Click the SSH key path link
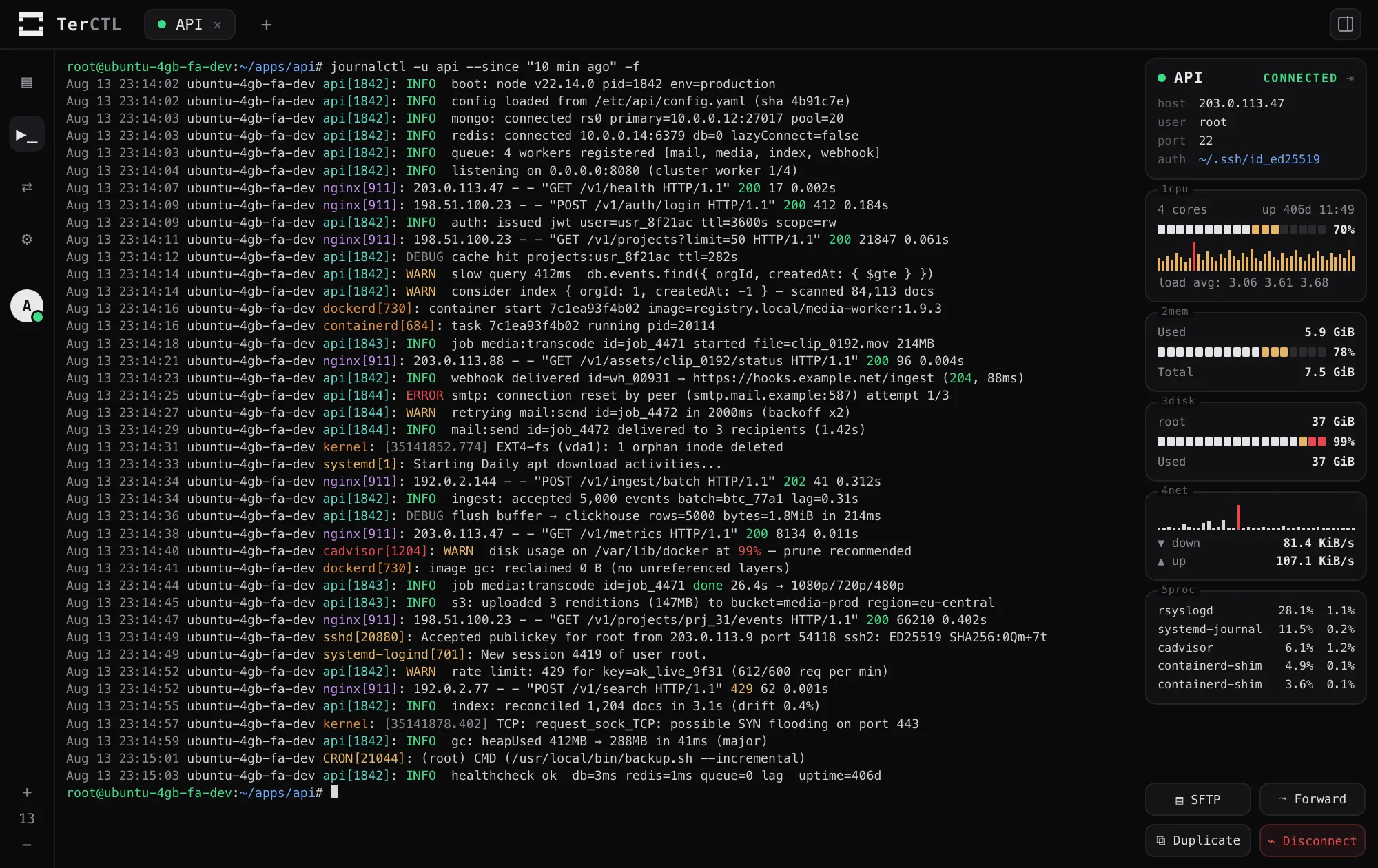 coord(1259,159)
